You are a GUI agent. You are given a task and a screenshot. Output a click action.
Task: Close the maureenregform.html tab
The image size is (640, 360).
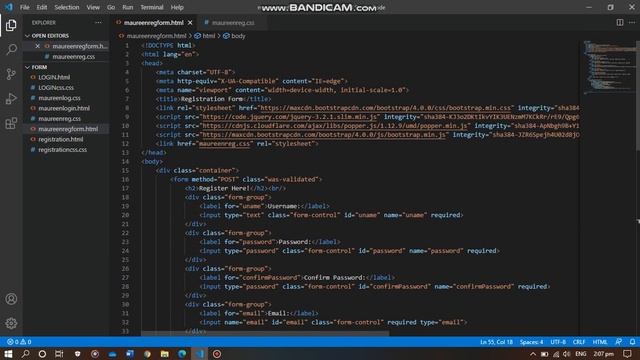pyautogui.click(x=190, y=23)
